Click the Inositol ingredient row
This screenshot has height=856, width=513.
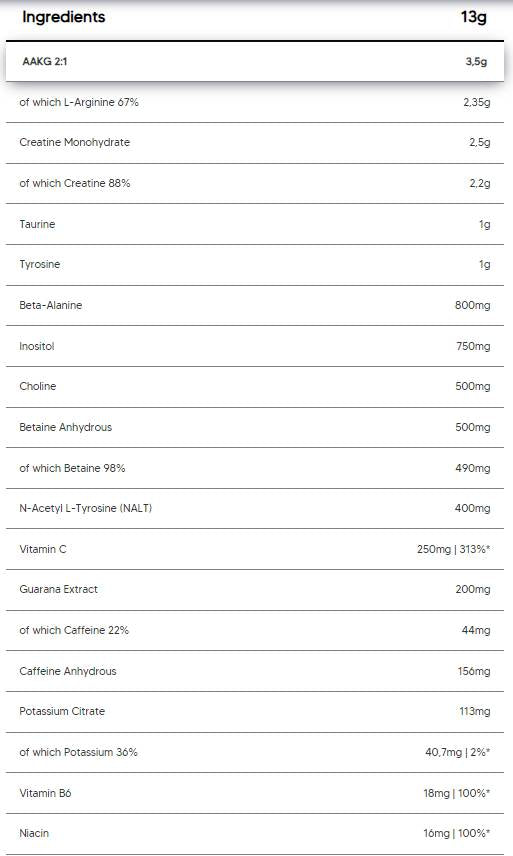(255, 346)
